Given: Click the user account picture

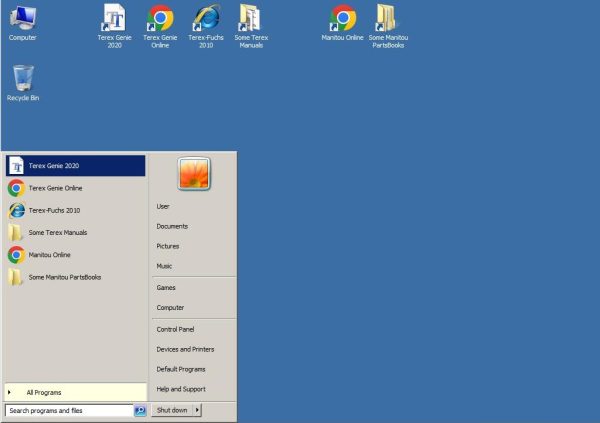Looking at the screenshot, I should [x=194, y=174].
